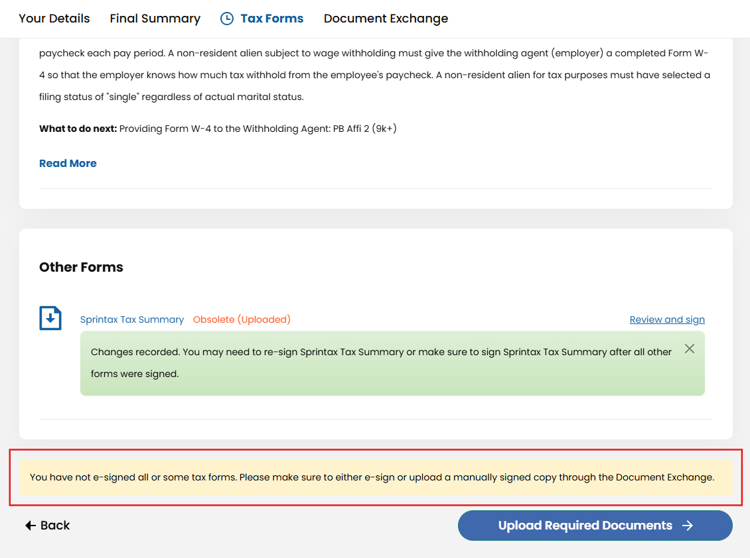
Task: Open the Review and sign link
Action: point(667,319)
